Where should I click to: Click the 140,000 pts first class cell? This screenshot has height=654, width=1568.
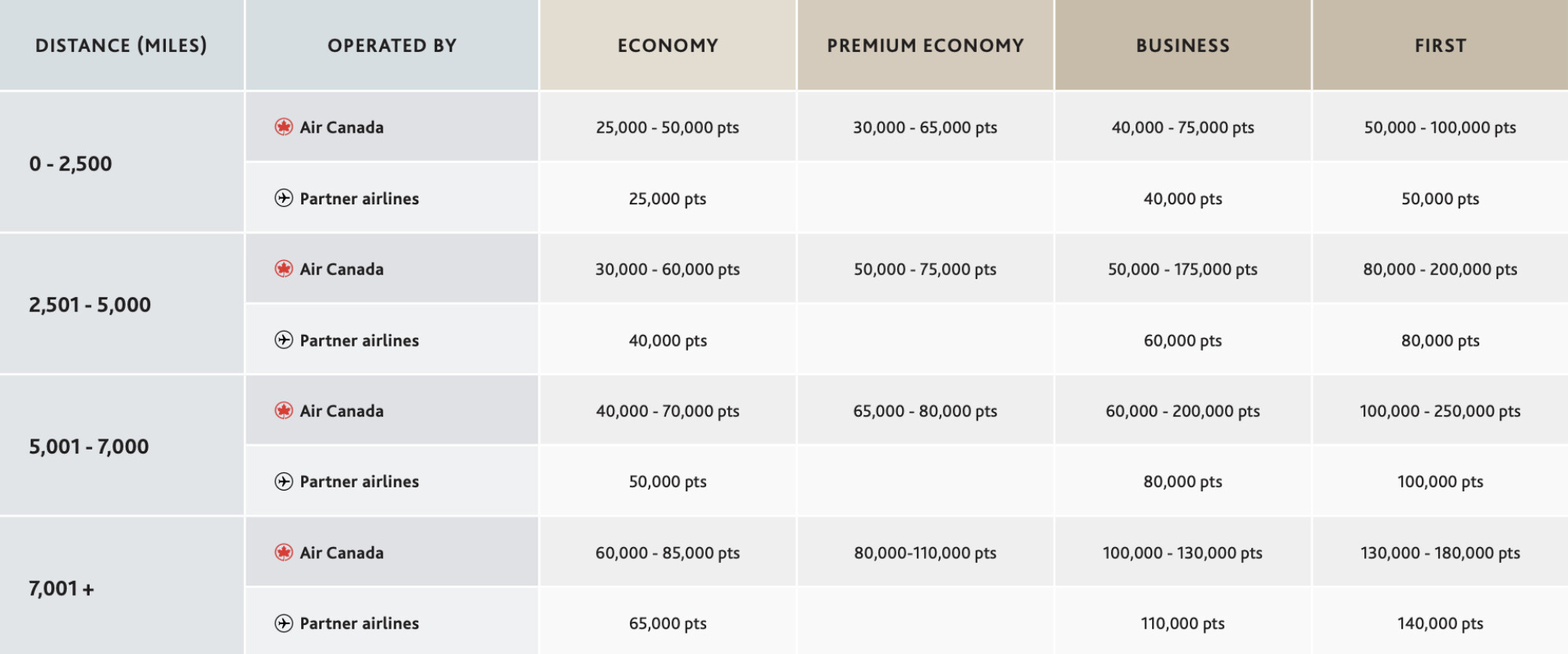click(1441, 623)
